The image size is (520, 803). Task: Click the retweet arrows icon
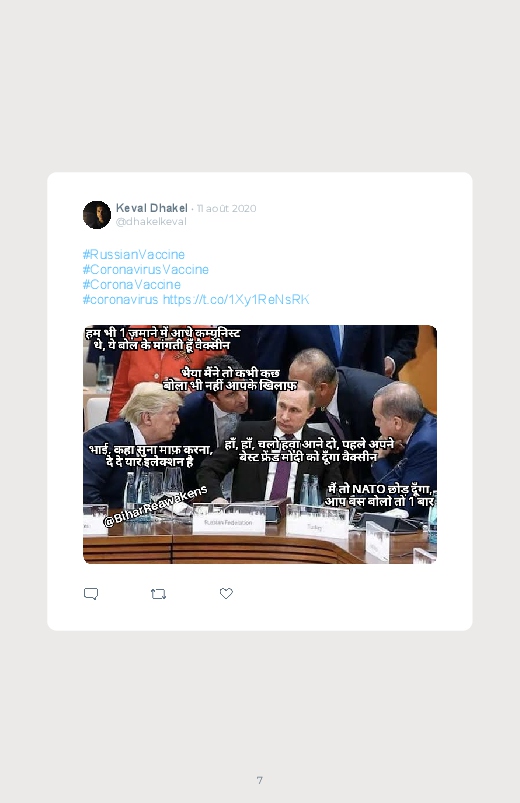[x=158, y=594]
